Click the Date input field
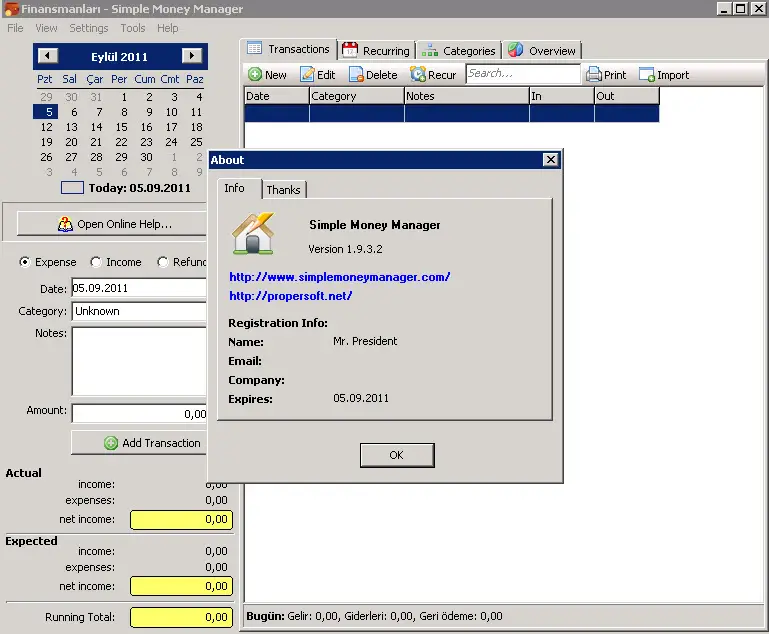Image resolution: width=769 pixels, height=634 pixels. point(139,288)
